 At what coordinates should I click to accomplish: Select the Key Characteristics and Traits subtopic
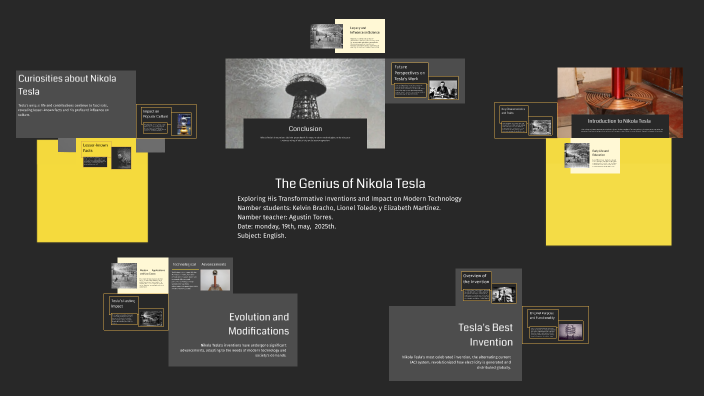point(526,120)
